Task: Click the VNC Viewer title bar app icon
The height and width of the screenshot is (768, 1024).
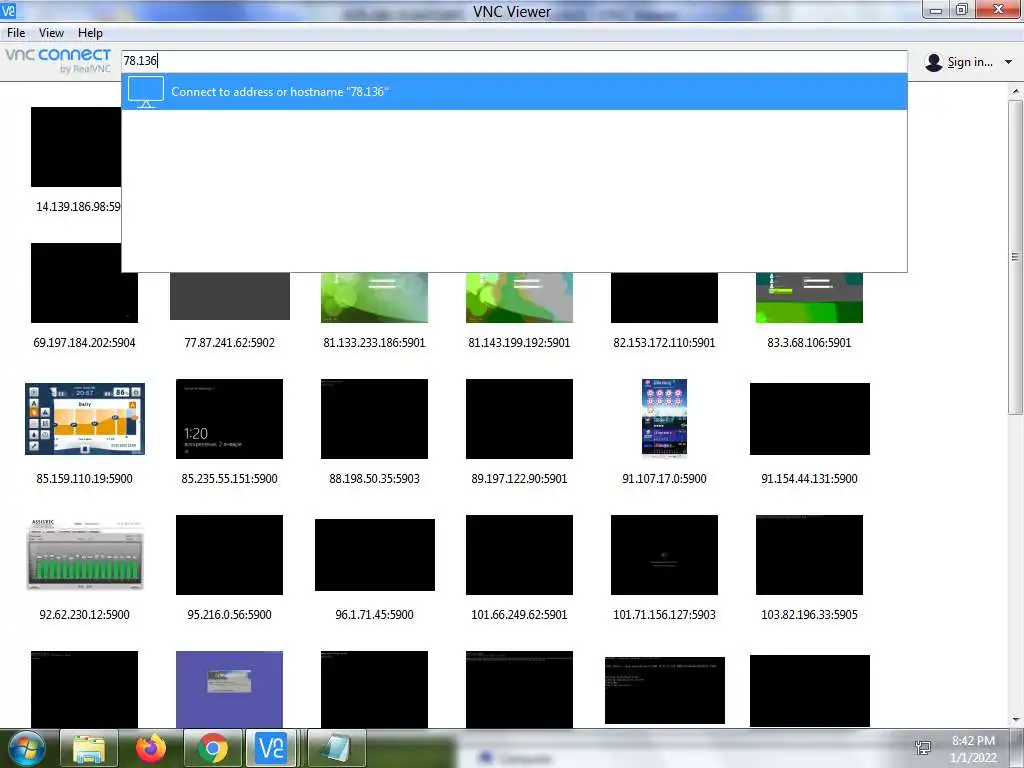Action: coord(9,10)
